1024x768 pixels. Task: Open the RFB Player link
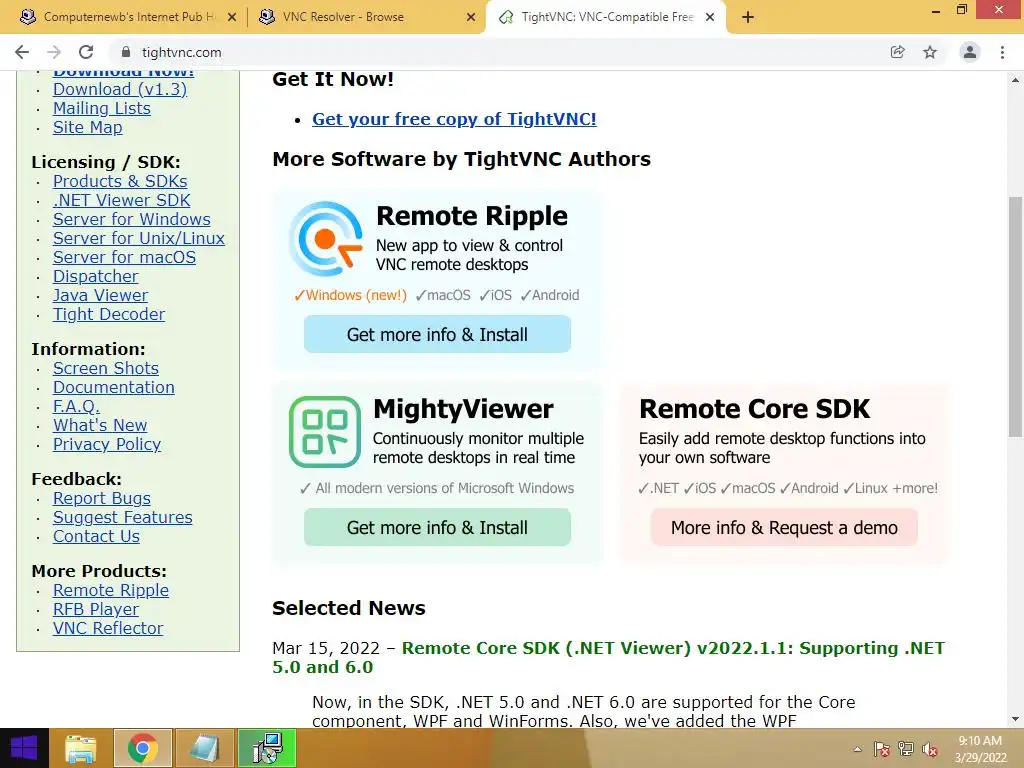pos(96,609)
